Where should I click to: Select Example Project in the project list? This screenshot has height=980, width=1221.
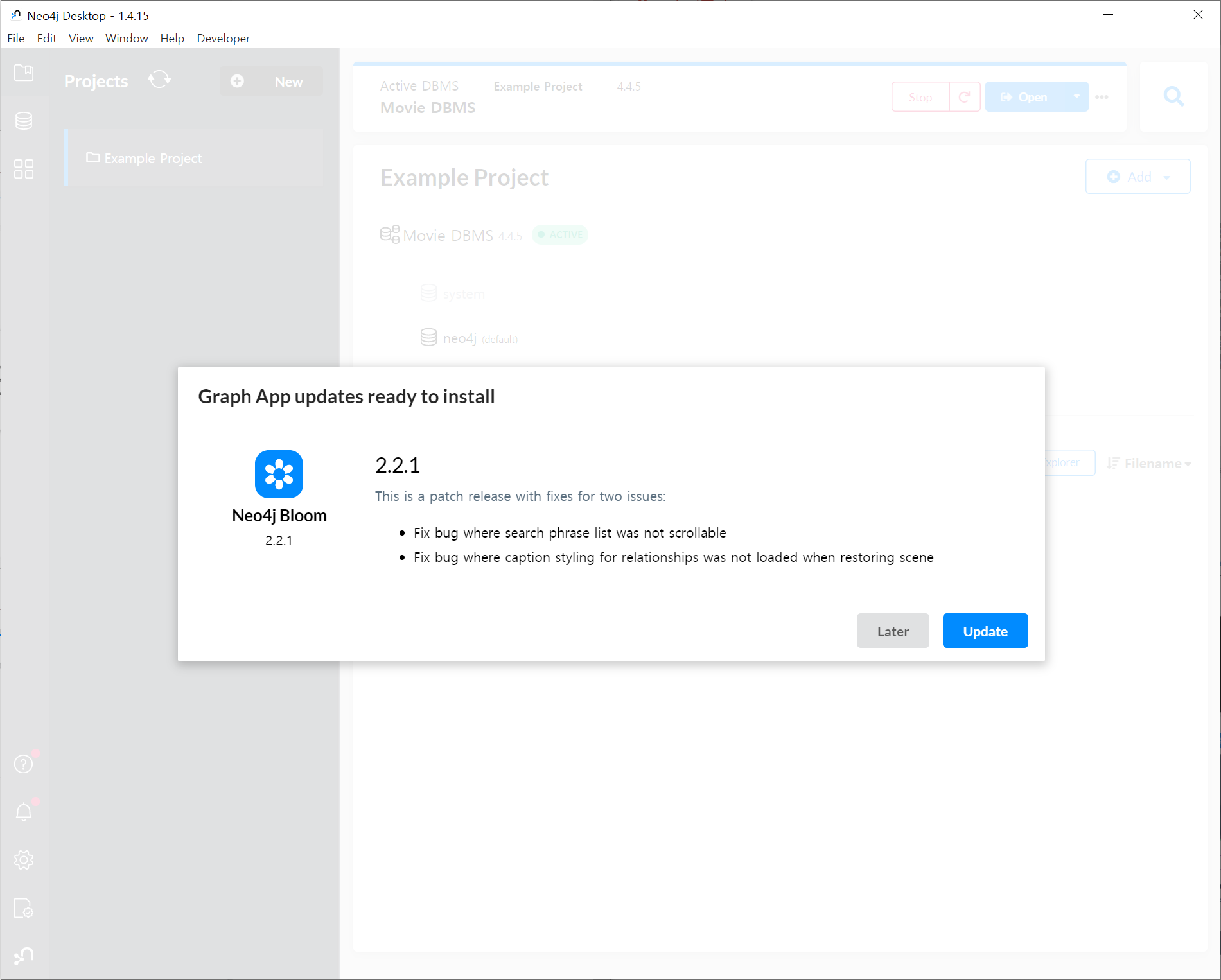tap(194, 158)
